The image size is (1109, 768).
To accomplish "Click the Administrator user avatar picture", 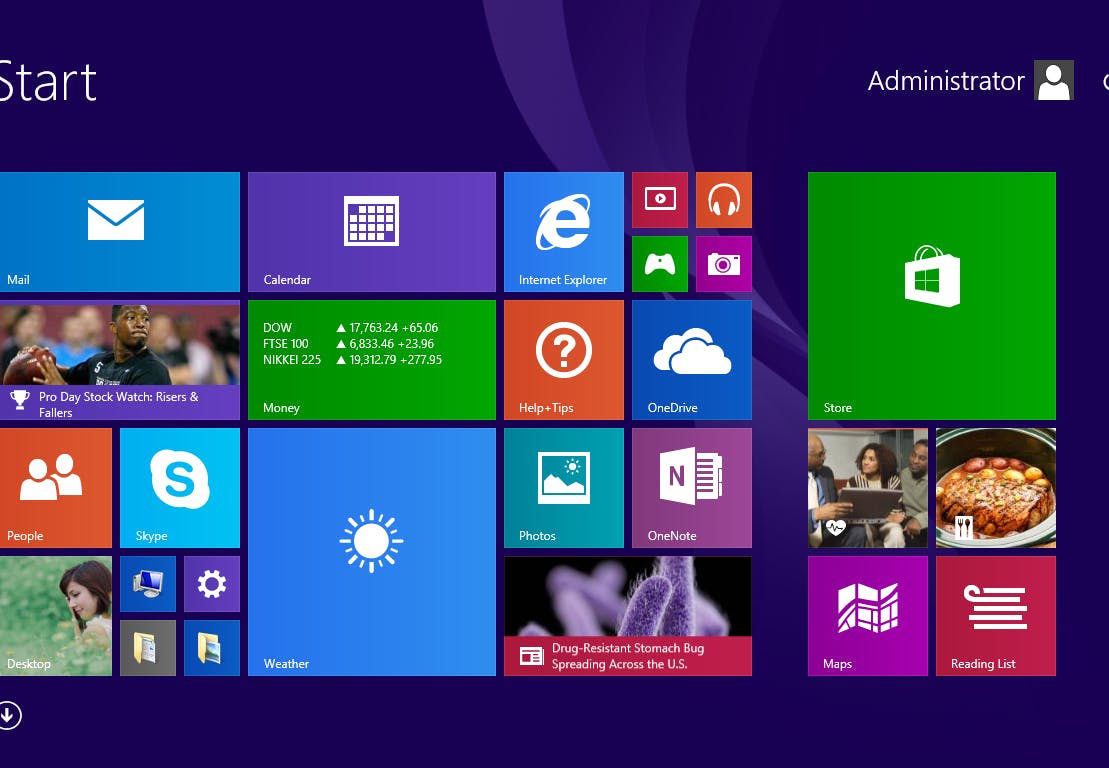I will click(x=1054, y=80).
